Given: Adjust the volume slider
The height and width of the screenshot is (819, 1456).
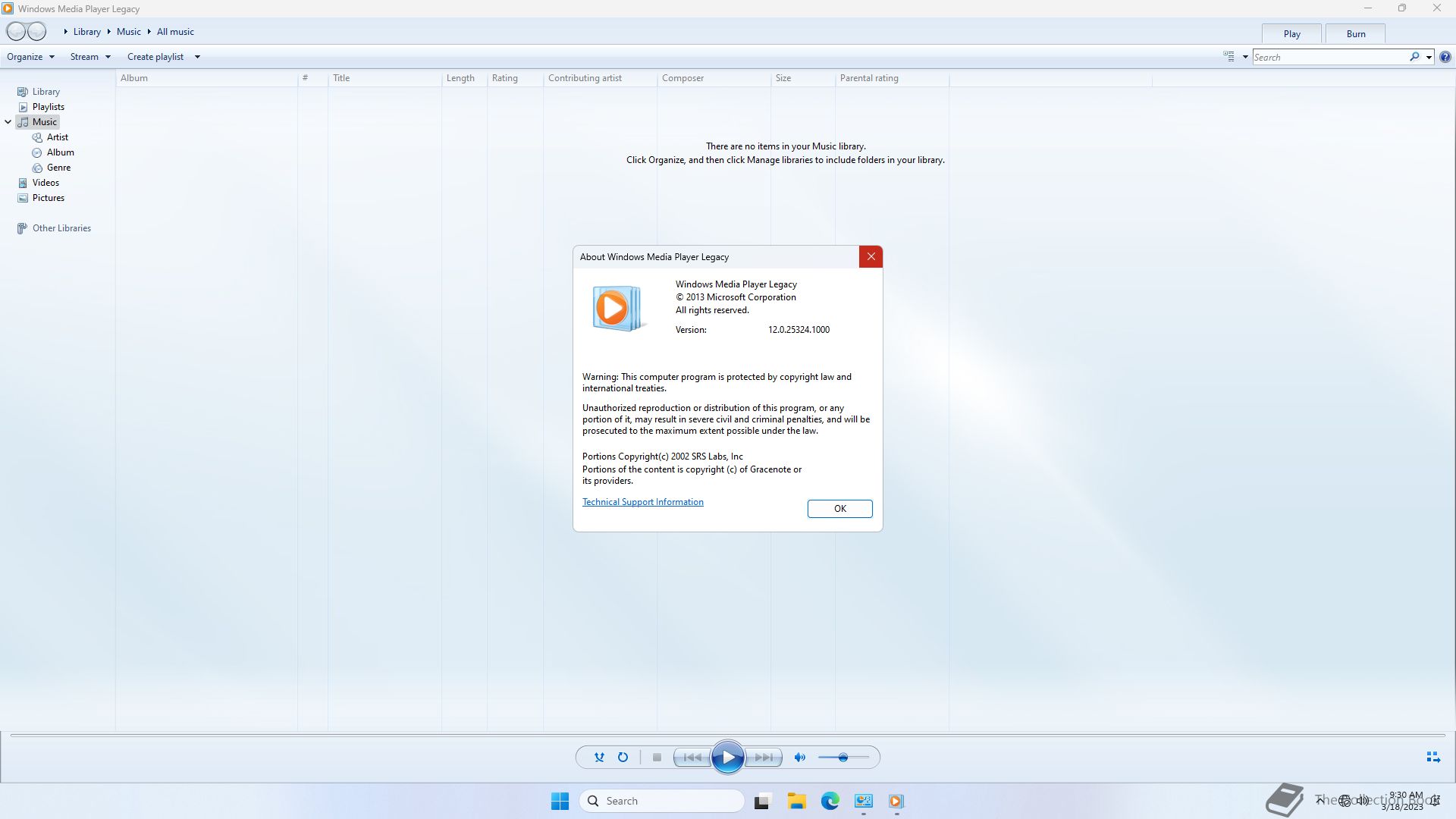Looking at the screenshot, I should (x=843, y=757).
